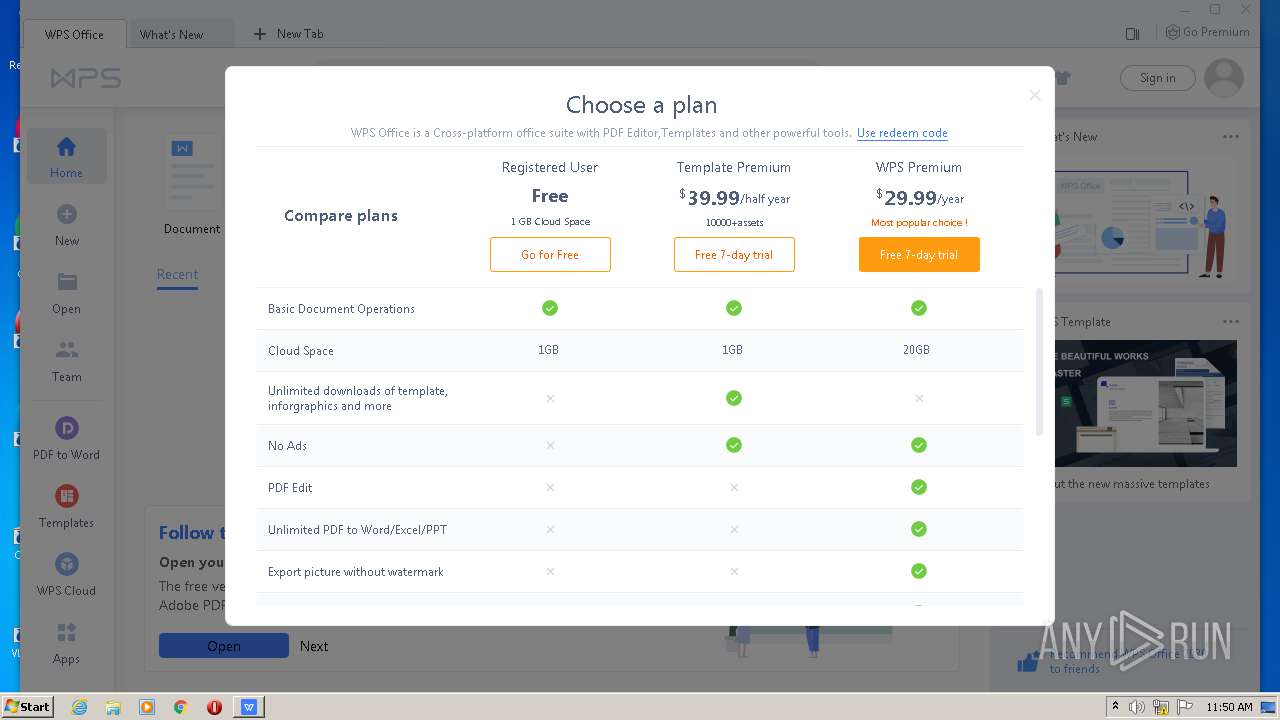Viewport: 1280px width, 720px height.
Task: Open media player from taskbar
Action: click(147, 707)
